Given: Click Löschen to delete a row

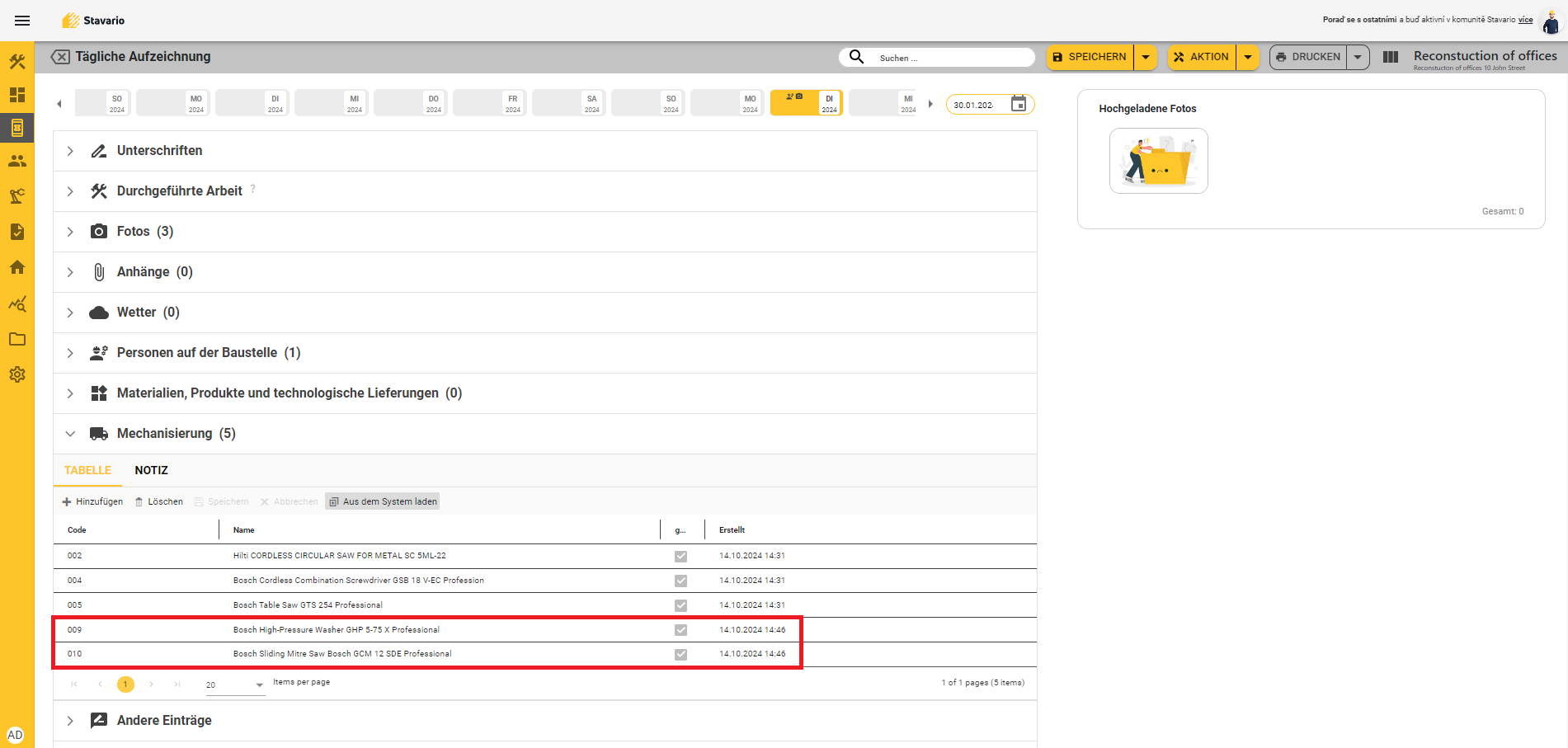Looking at the screenshot, I should [158, 501].
